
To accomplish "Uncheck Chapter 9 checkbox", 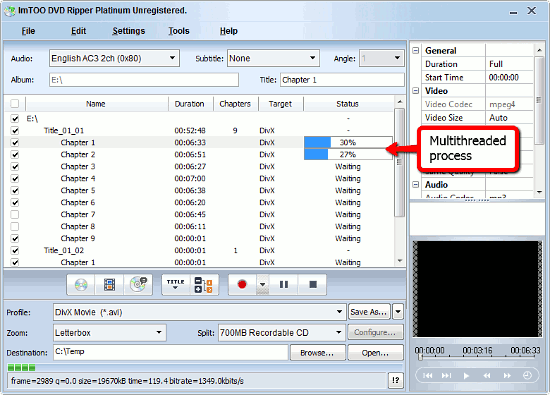I will click(x=15, y=239).
